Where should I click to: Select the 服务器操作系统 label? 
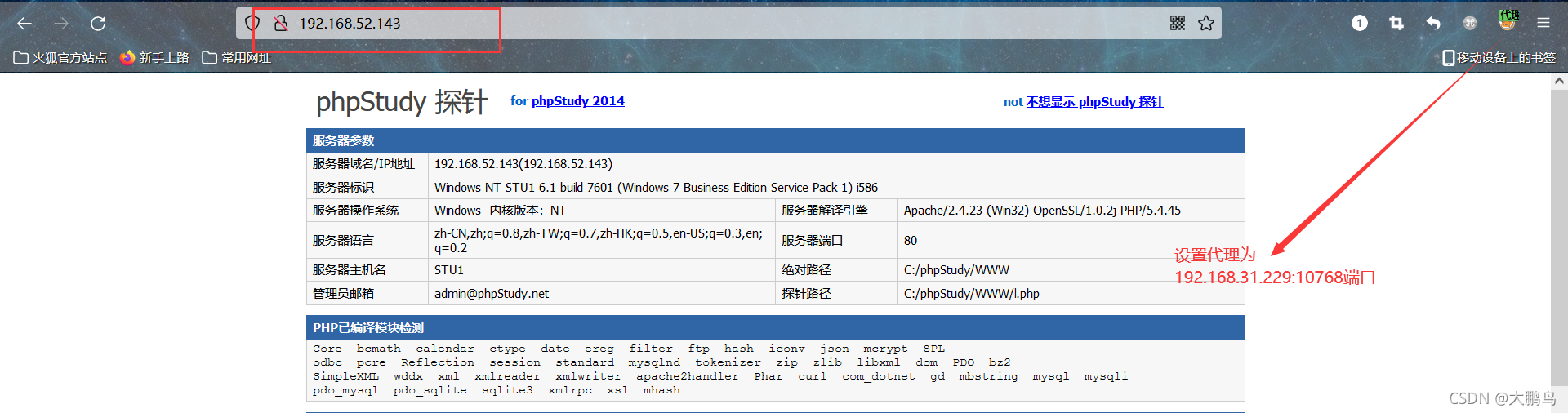click(355, 211)
